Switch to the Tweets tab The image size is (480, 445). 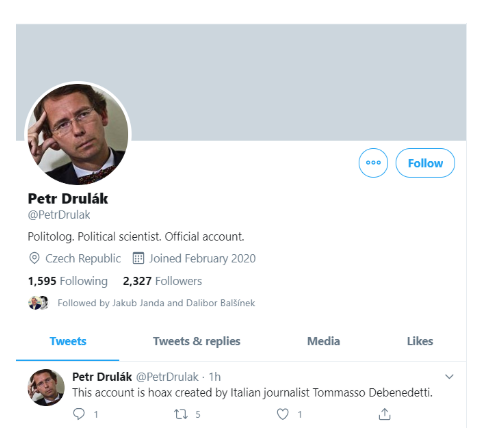(68, 341)
